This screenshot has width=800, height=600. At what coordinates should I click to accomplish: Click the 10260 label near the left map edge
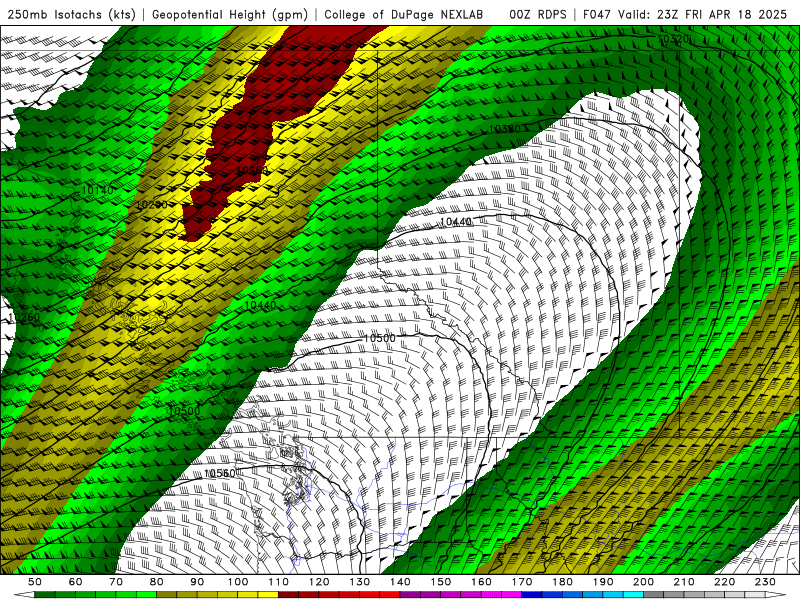24,317
